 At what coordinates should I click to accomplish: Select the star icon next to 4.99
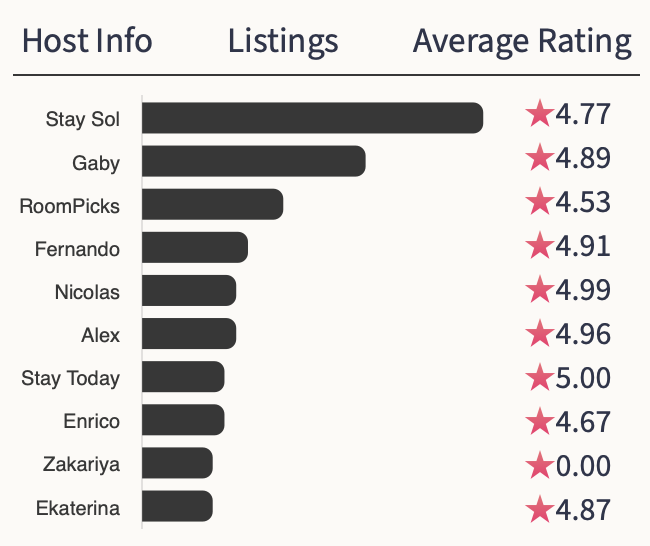(x=539, y=290)
